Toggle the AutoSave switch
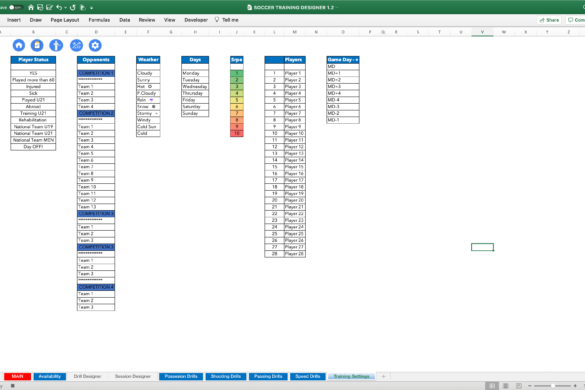Image resolution: width=585 pixels, height=390 pixels. point(16,7)
